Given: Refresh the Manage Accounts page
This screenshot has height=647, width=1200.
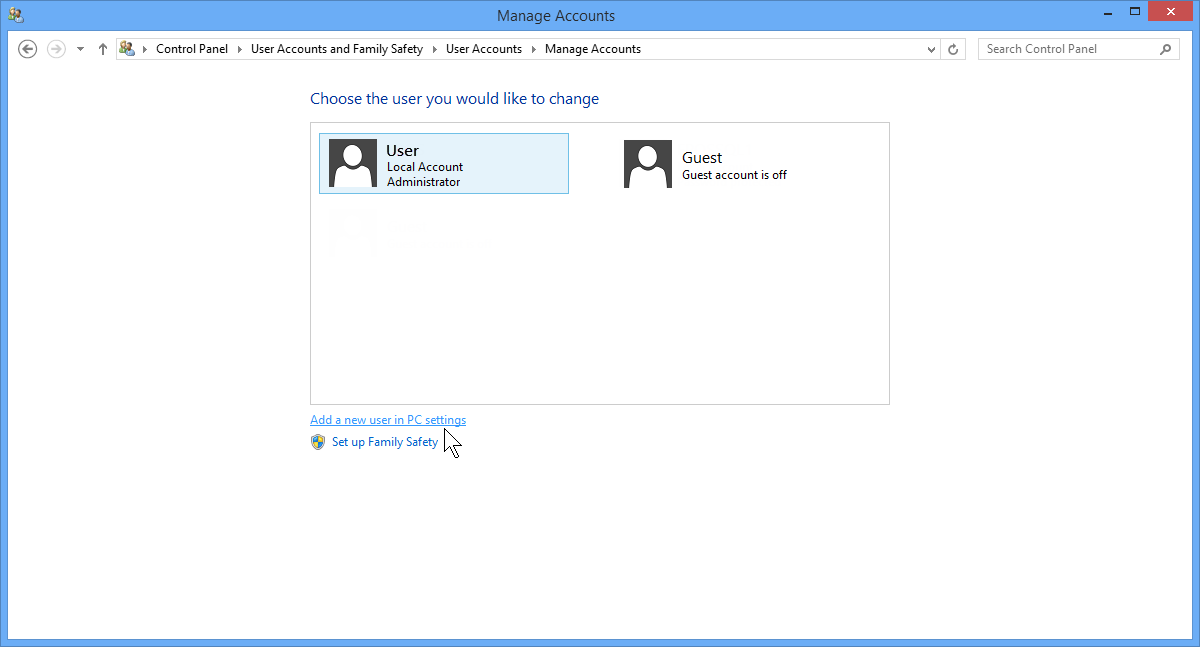Looking at the screenshot, I should click(954, 49).
